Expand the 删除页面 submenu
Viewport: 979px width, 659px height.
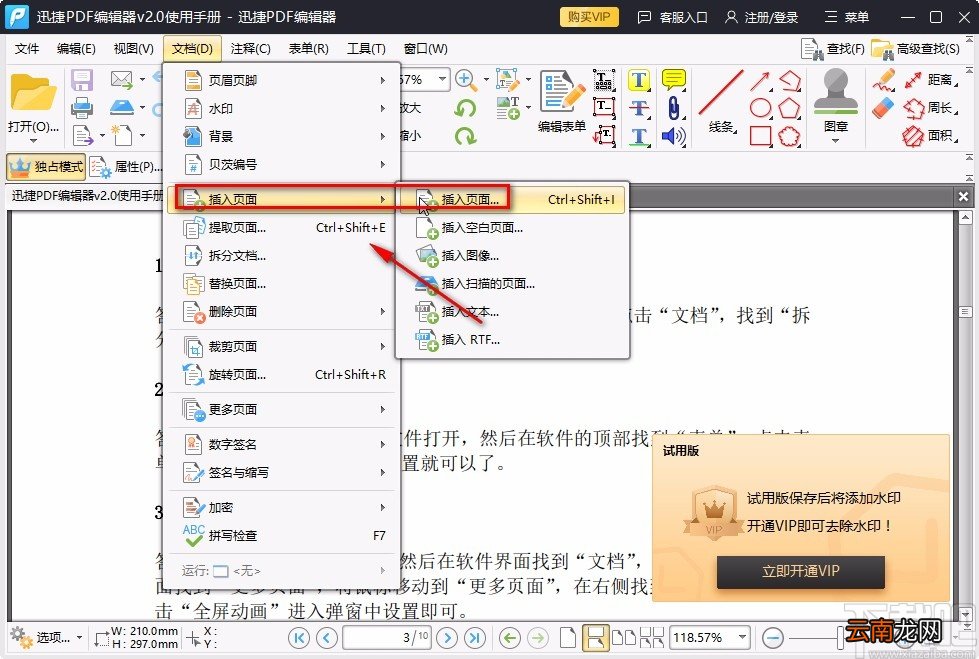[x=285, y=312]
